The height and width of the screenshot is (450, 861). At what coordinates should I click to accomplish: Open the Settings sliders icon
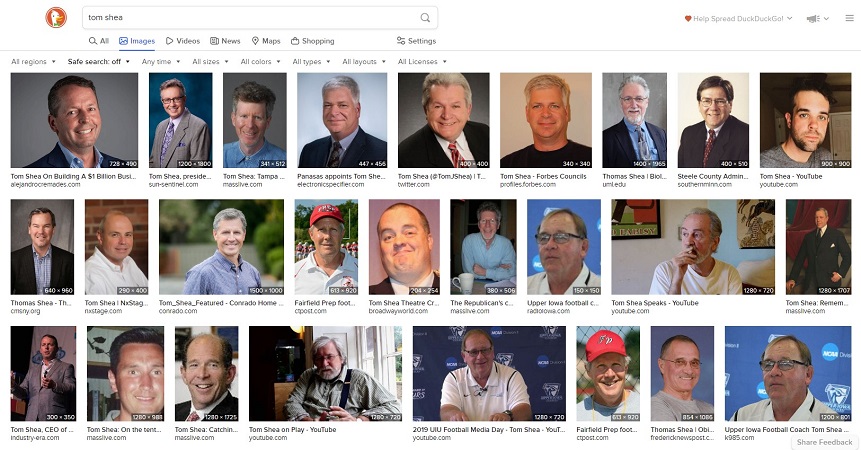click(x=401, y=41)
